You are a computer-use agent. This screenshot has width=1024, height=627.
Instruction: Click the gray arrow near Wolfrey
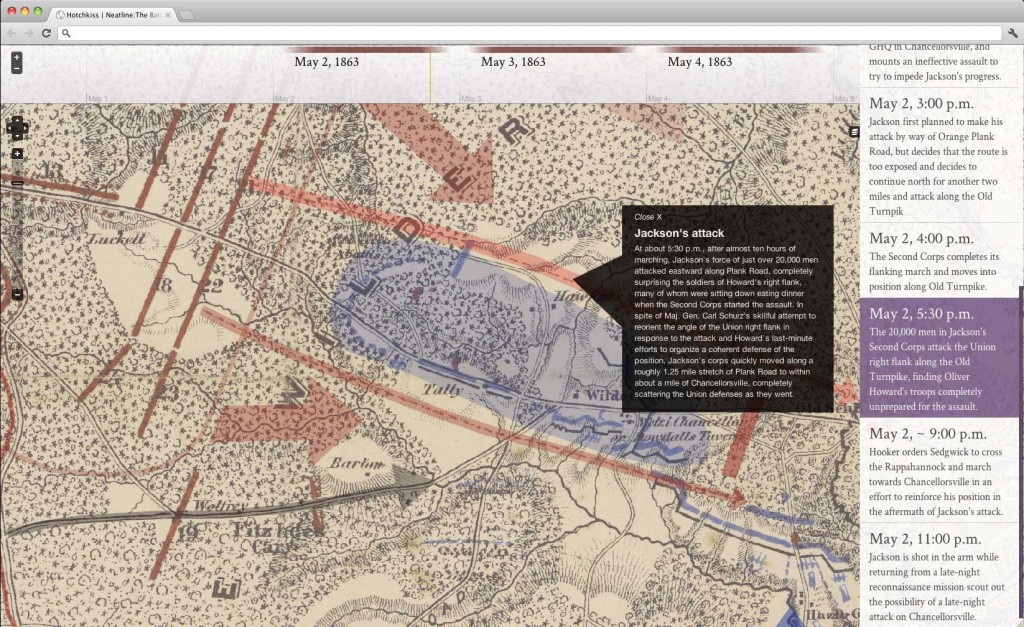(410, 484)
